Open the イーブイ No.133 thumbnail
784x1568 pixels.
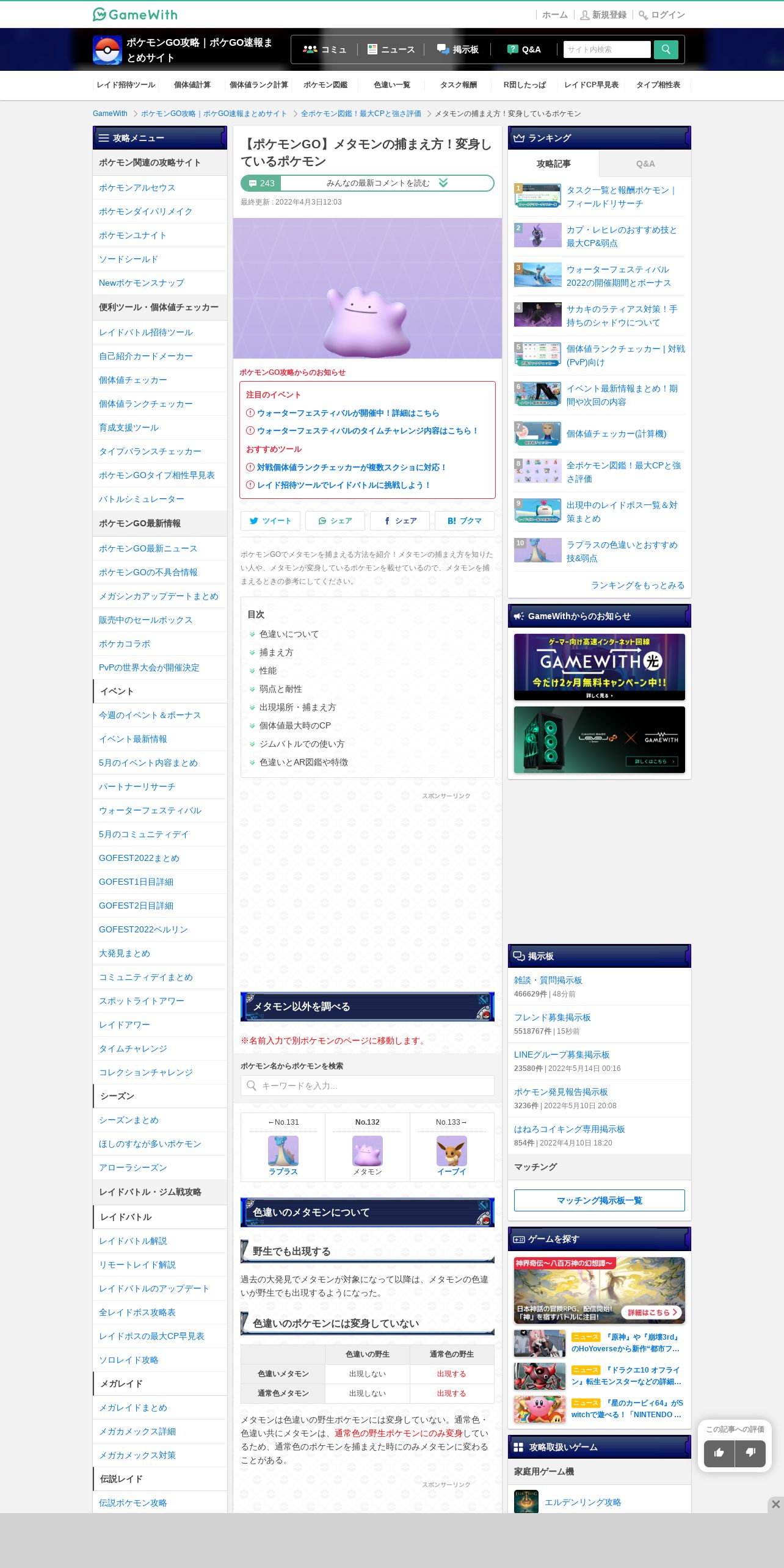click(x=452, y=1151)
